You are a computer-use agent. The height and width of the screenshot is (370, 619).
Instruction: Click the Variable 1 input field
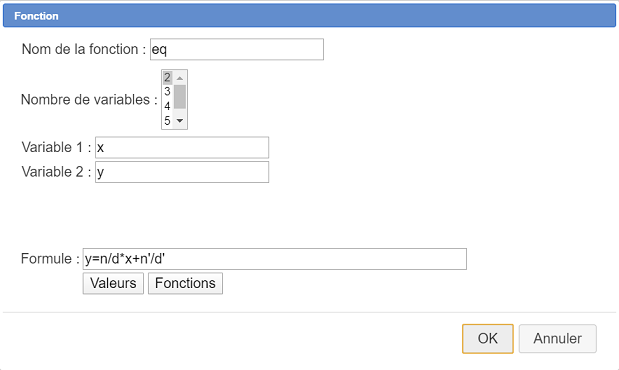click(182, 148)
